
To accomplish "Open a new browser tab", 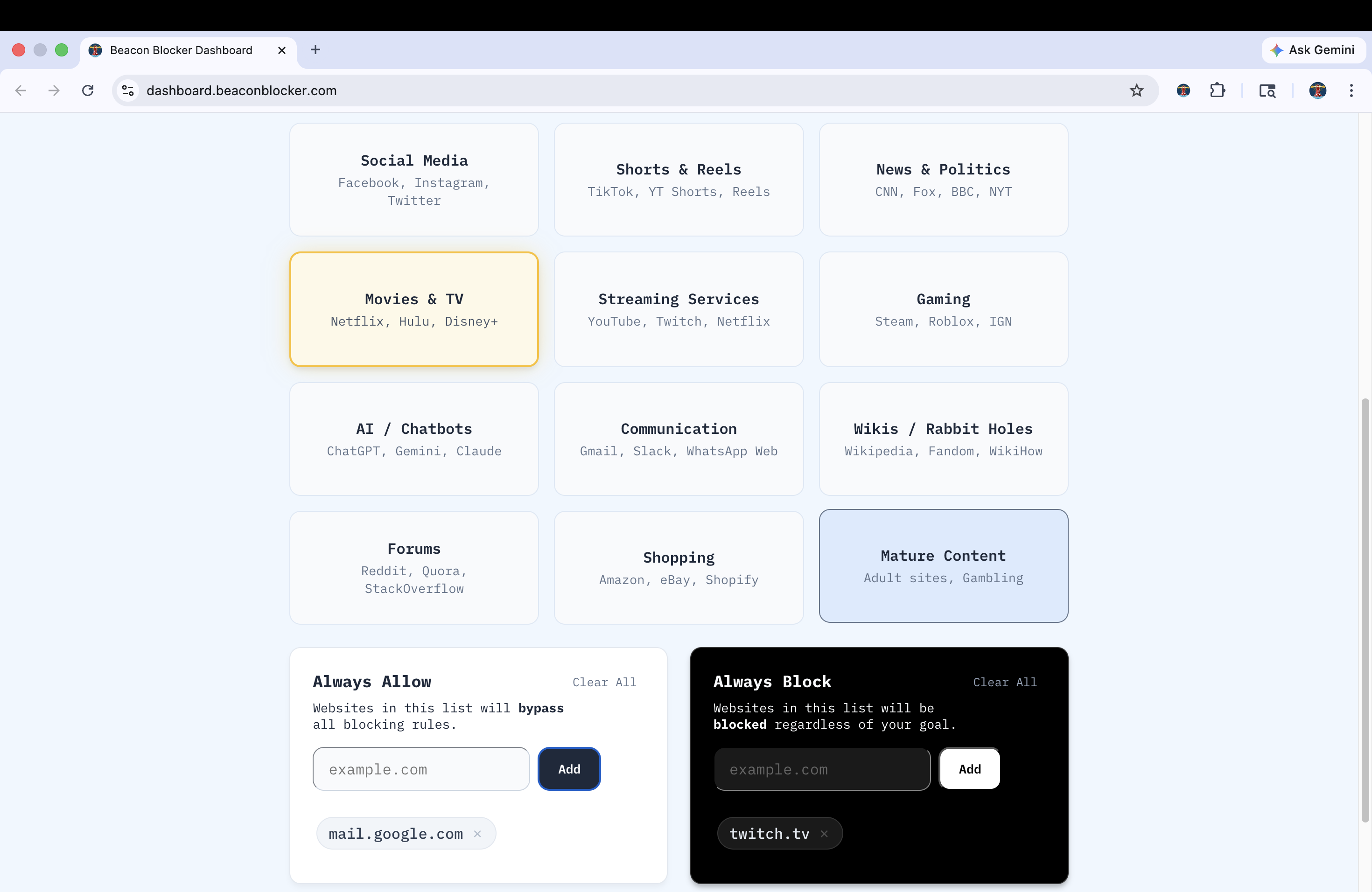I will pos(315,49).
